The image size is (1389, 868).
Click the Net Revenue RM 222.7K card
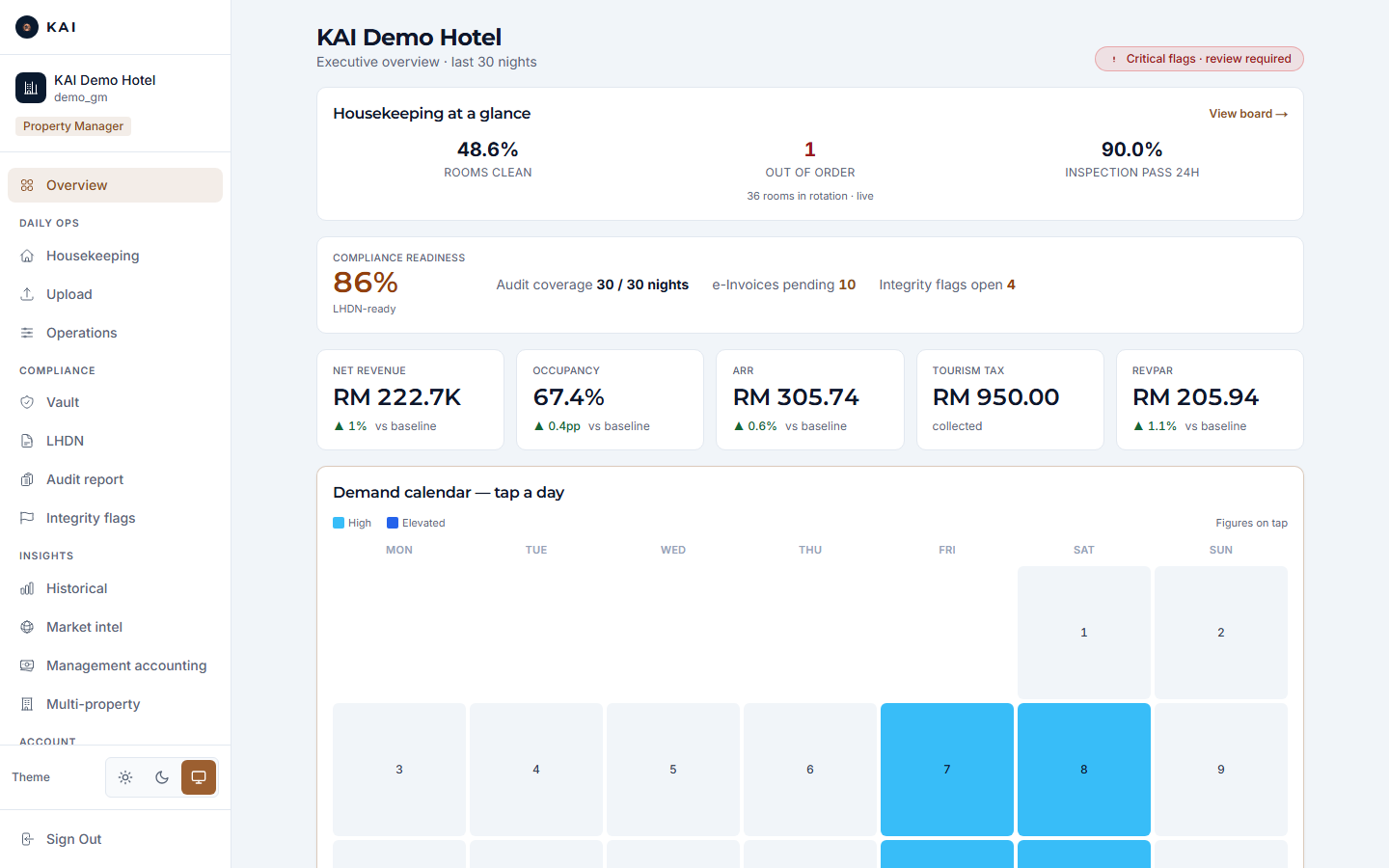pos(410,399)
